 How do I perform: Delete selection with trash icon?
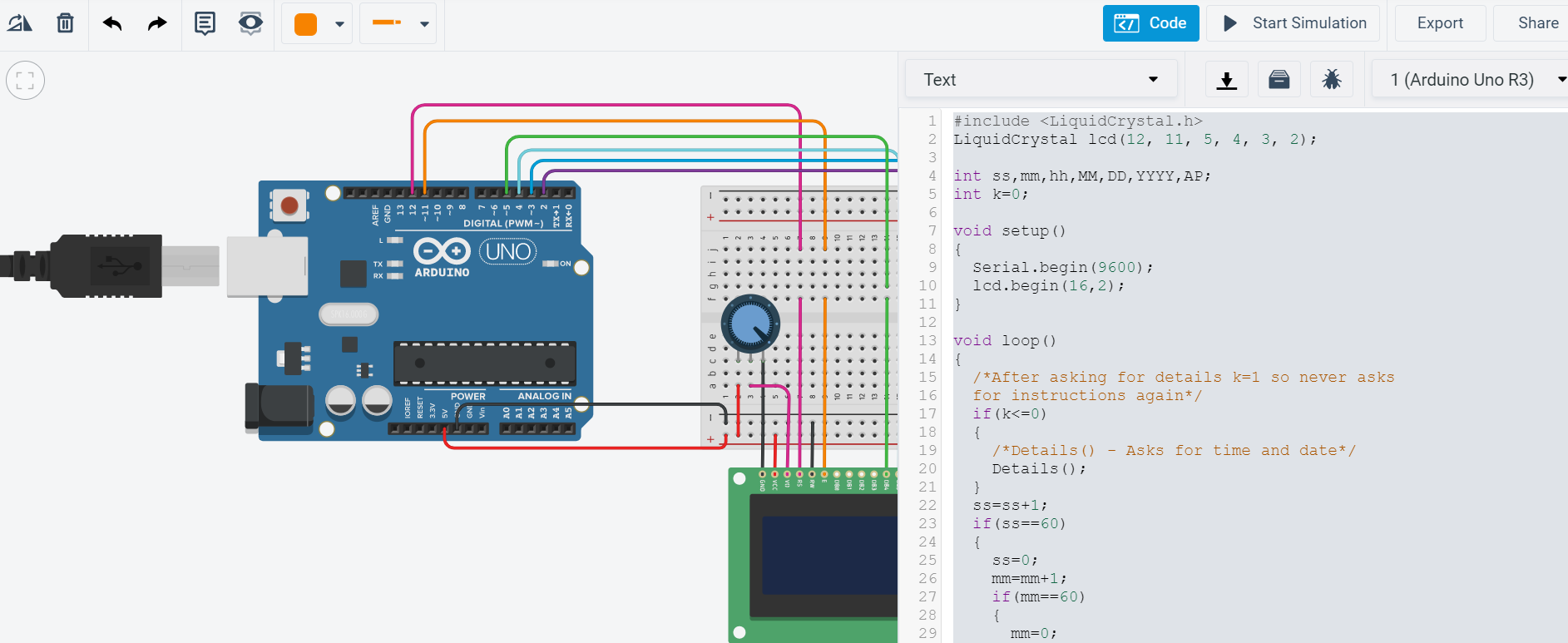click(x=65, y=23)
